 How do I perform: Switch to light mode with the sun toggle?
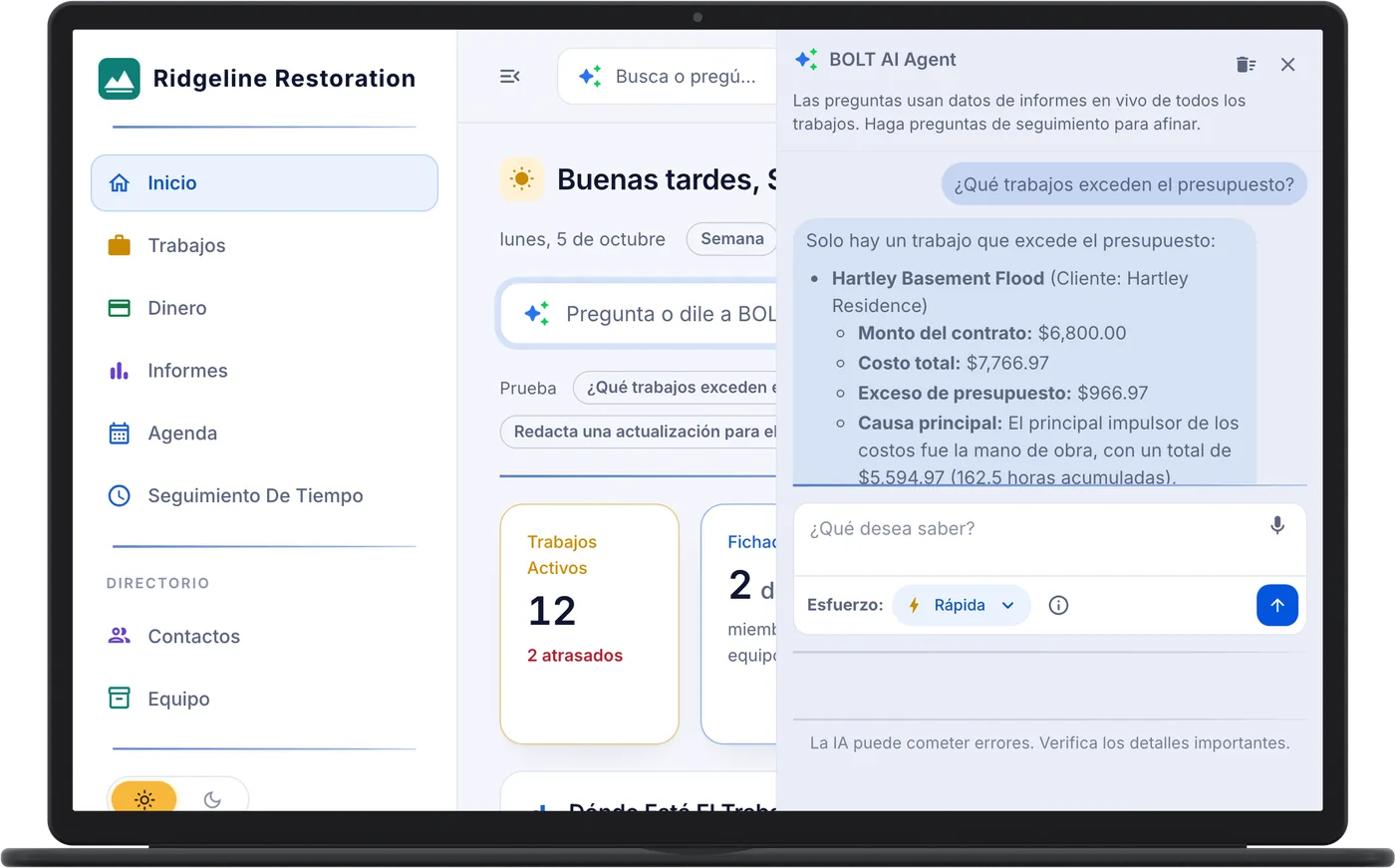click(144, 799)
